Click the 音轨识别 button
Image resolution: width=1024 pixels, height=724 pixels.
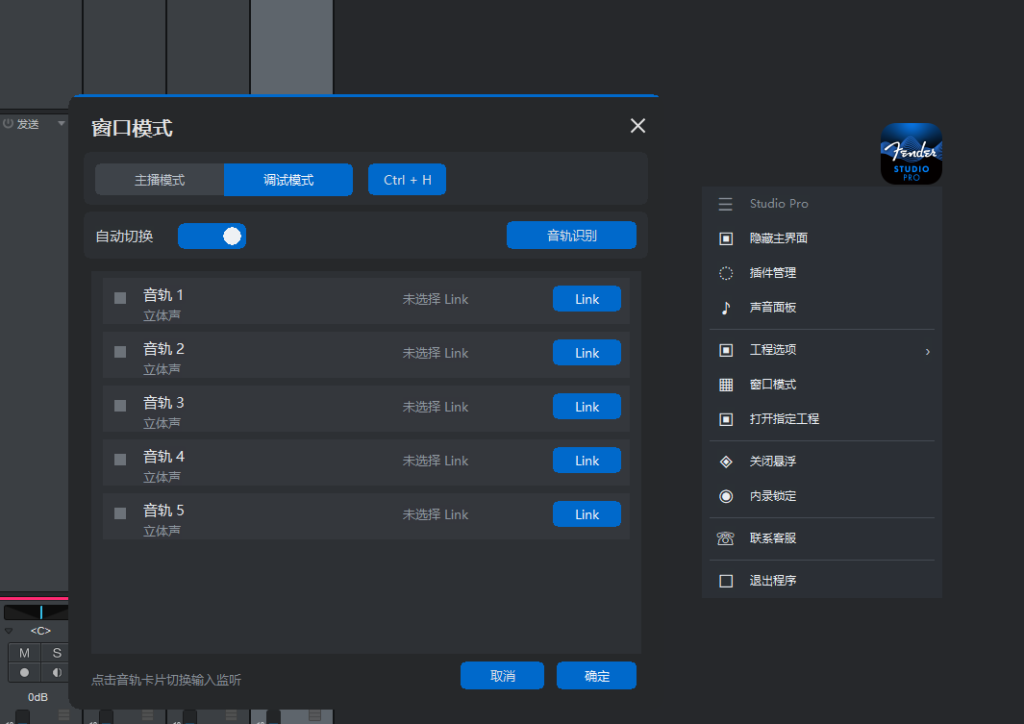[x=571, y=235]
